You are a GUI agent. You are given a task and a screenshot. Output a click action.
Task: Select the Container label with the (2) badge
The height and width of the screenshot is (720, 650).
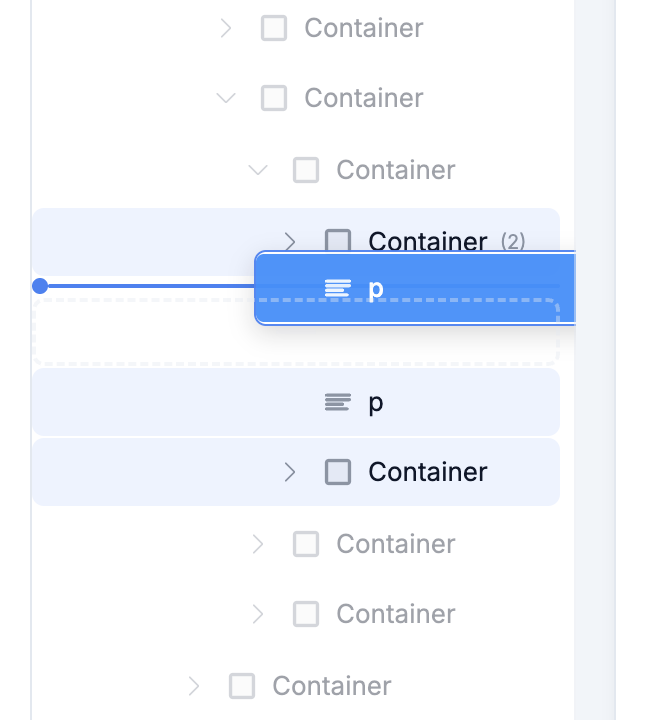click(x=427, y=241)
